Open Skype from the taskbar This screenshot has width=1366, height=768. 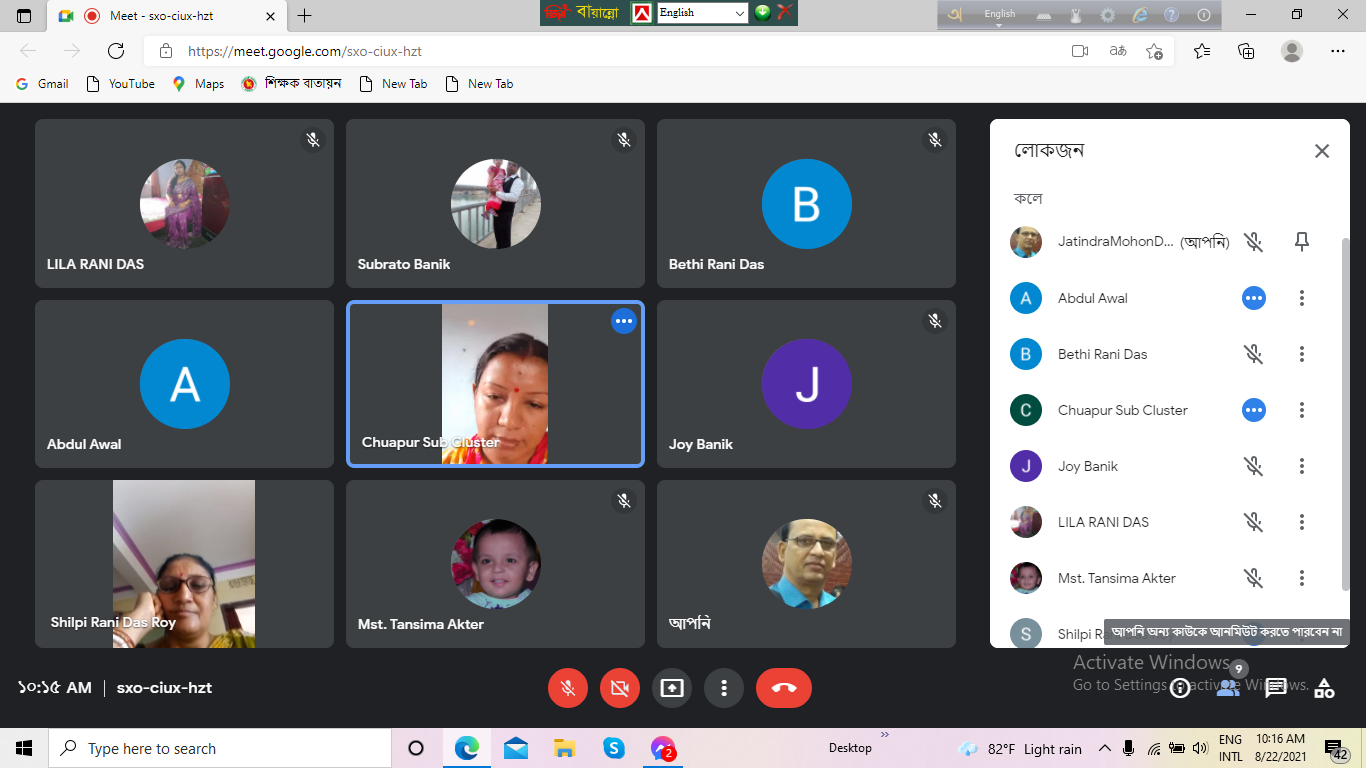click(x=614, y=748)
